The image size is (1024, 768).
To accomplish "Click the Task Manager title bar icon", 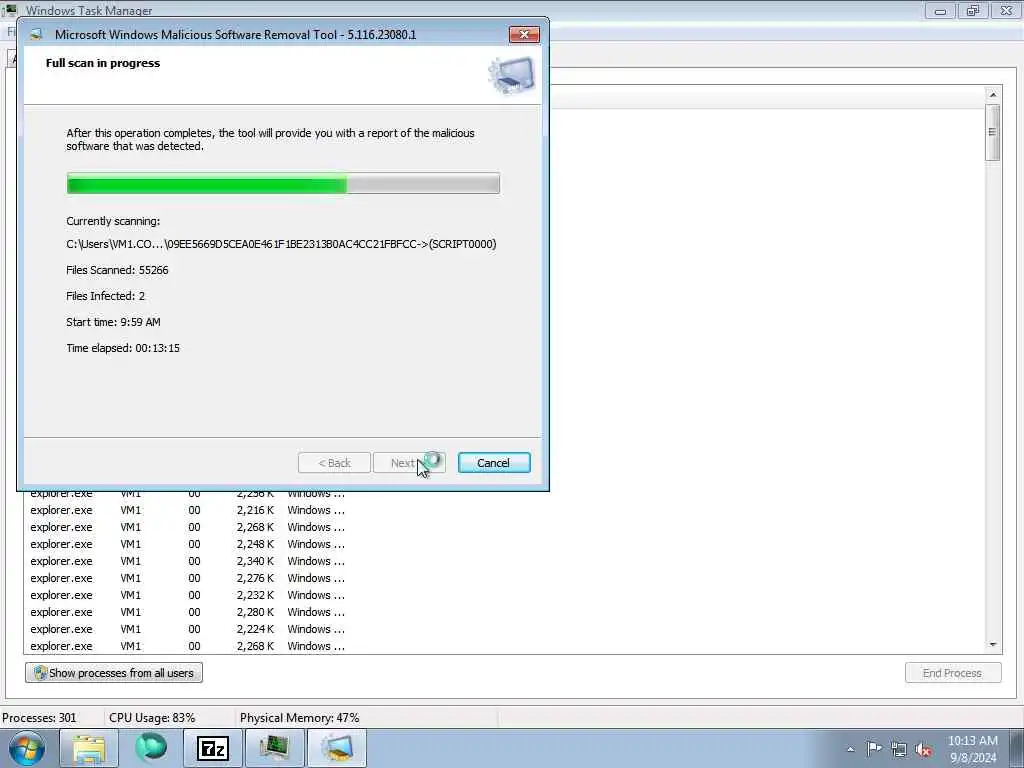I will (x=10, y=9).
